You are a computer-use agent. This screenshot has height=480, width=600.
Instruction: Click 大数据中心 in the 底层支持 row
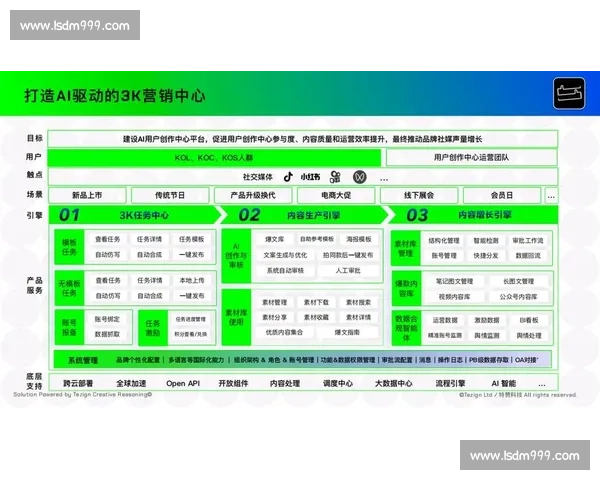(x=394, y=384)
